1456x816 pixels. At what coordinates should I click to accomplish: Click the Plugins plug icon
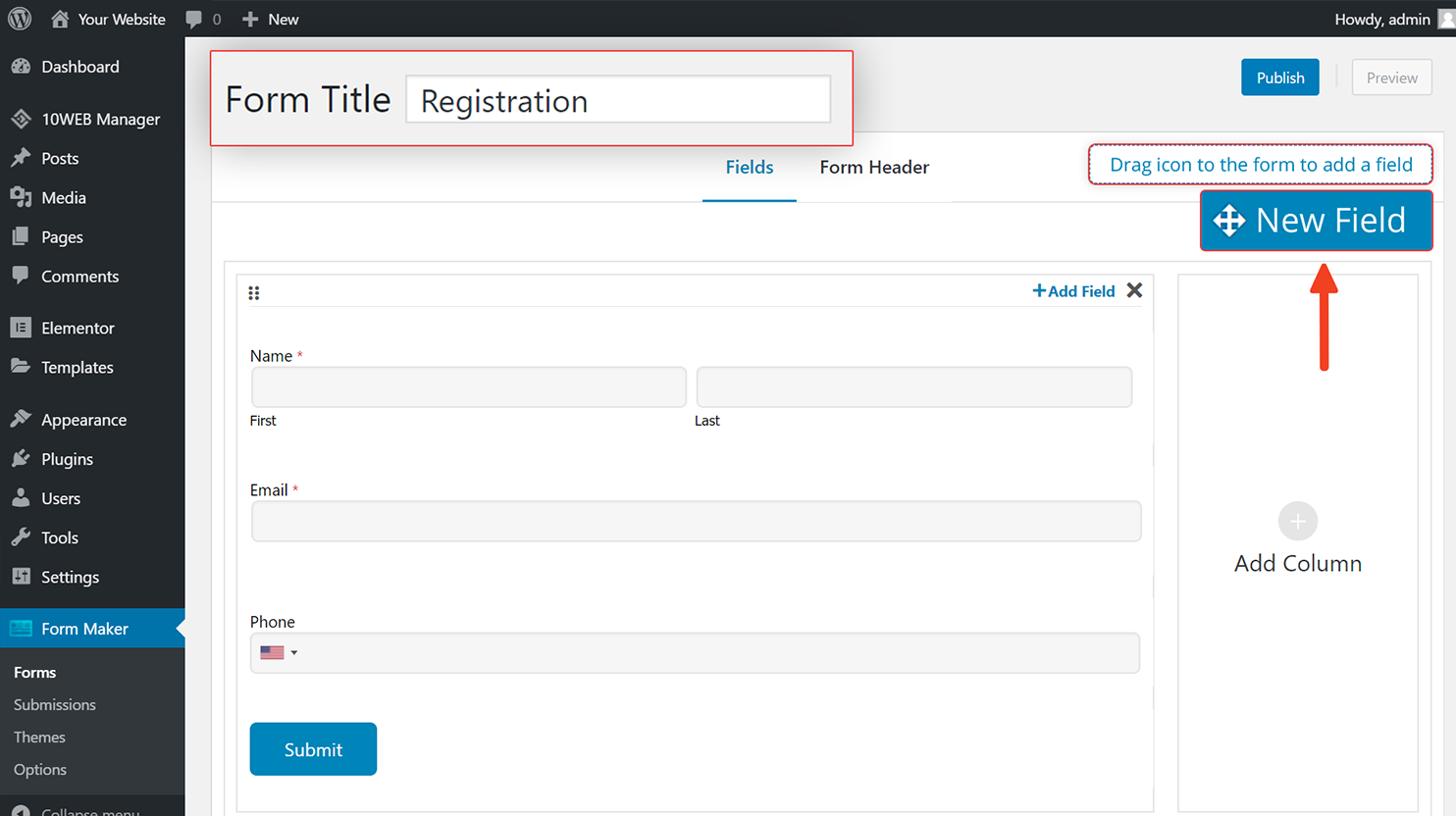[x=21, y=458]
